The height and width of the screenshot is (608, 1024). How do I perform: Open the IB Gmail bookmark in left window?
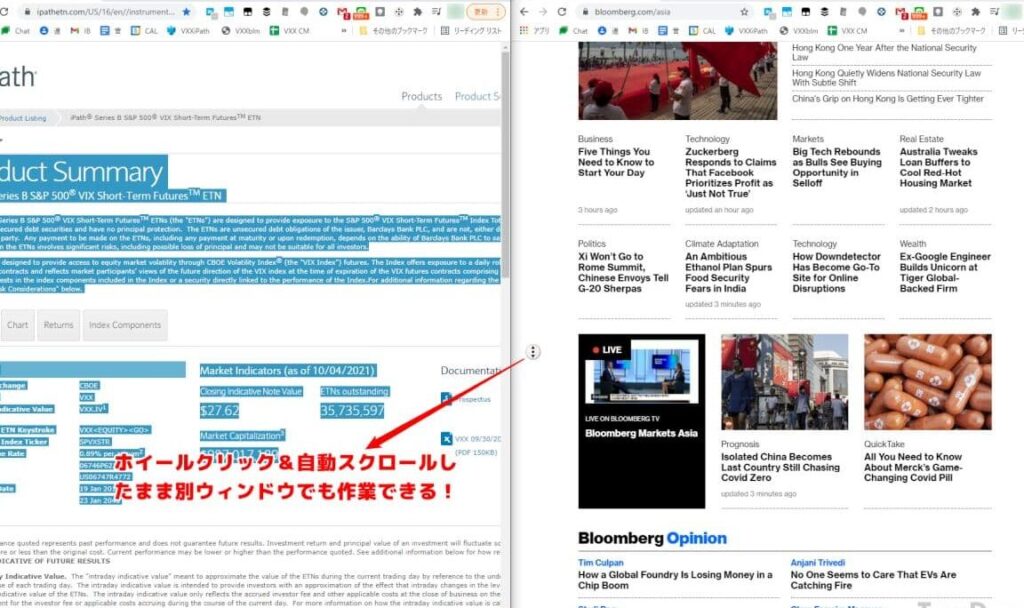[x=80, y=31]
